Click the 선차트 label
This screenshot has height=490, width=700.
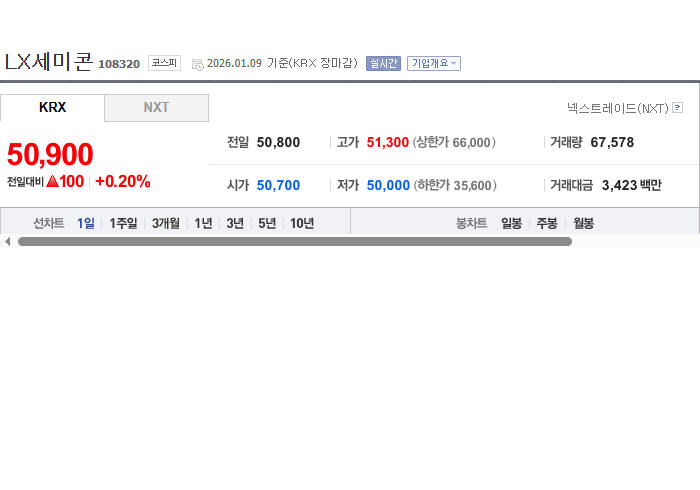coord(49,223)
